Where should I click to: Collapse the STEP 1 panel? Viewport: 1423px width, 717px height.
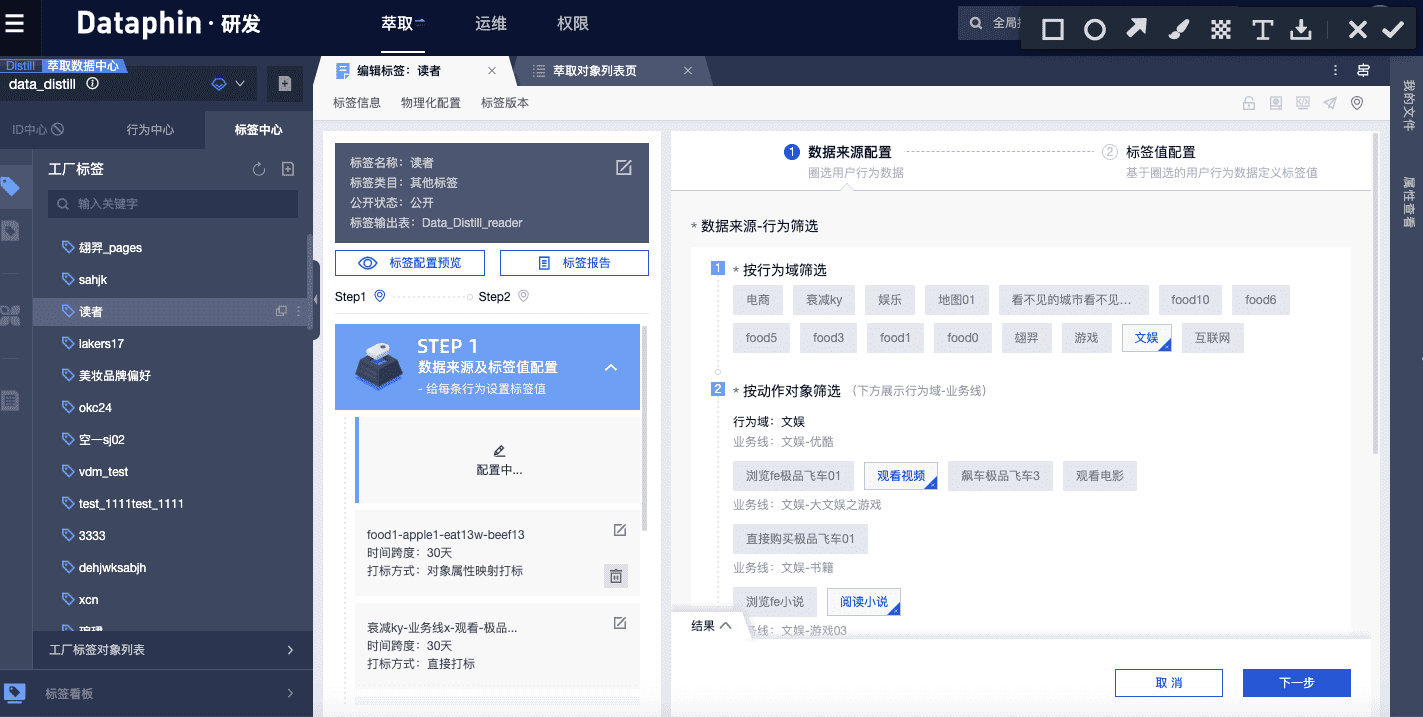pos(611,367)
